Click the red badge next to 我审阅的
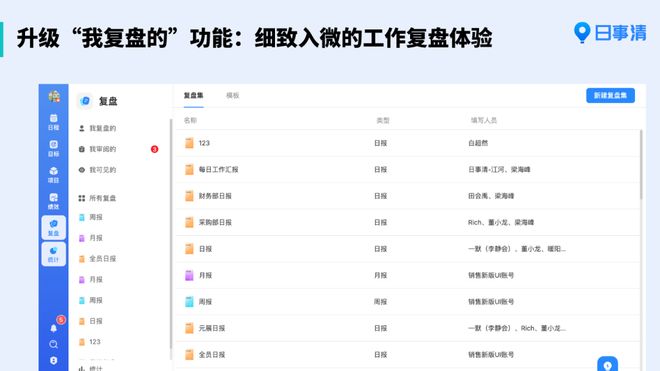Image resolution: width=660 pixels, height=371 pixels. (154, 149)
